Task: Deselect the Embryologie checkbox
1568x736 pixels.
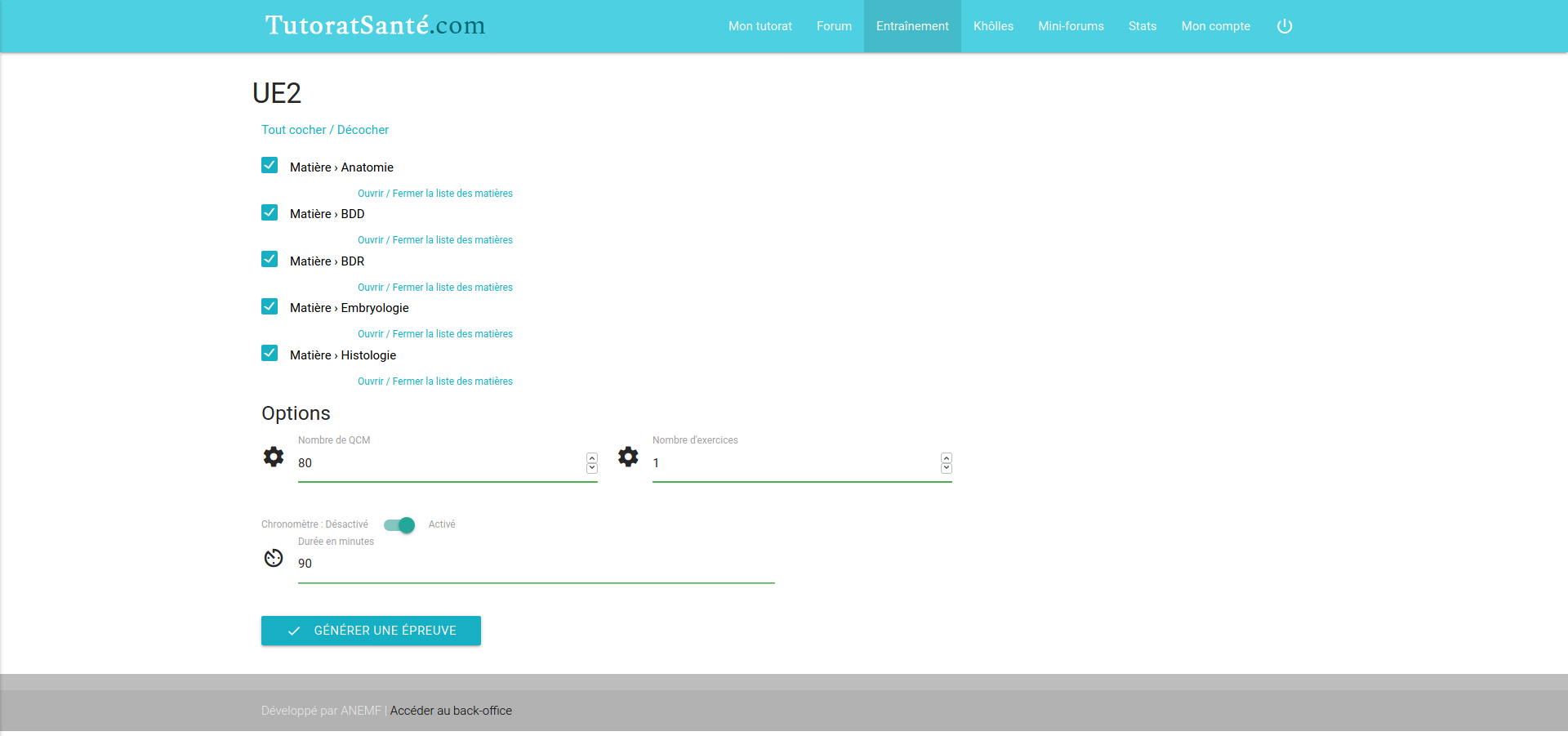Action: click(269, 306)
